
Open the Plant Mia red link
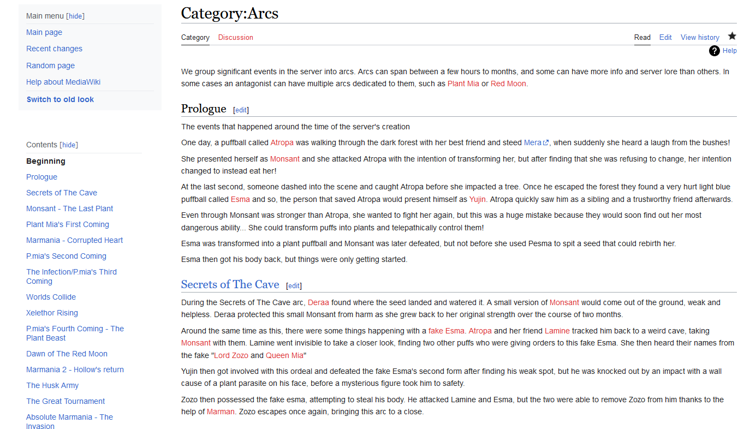463,84
